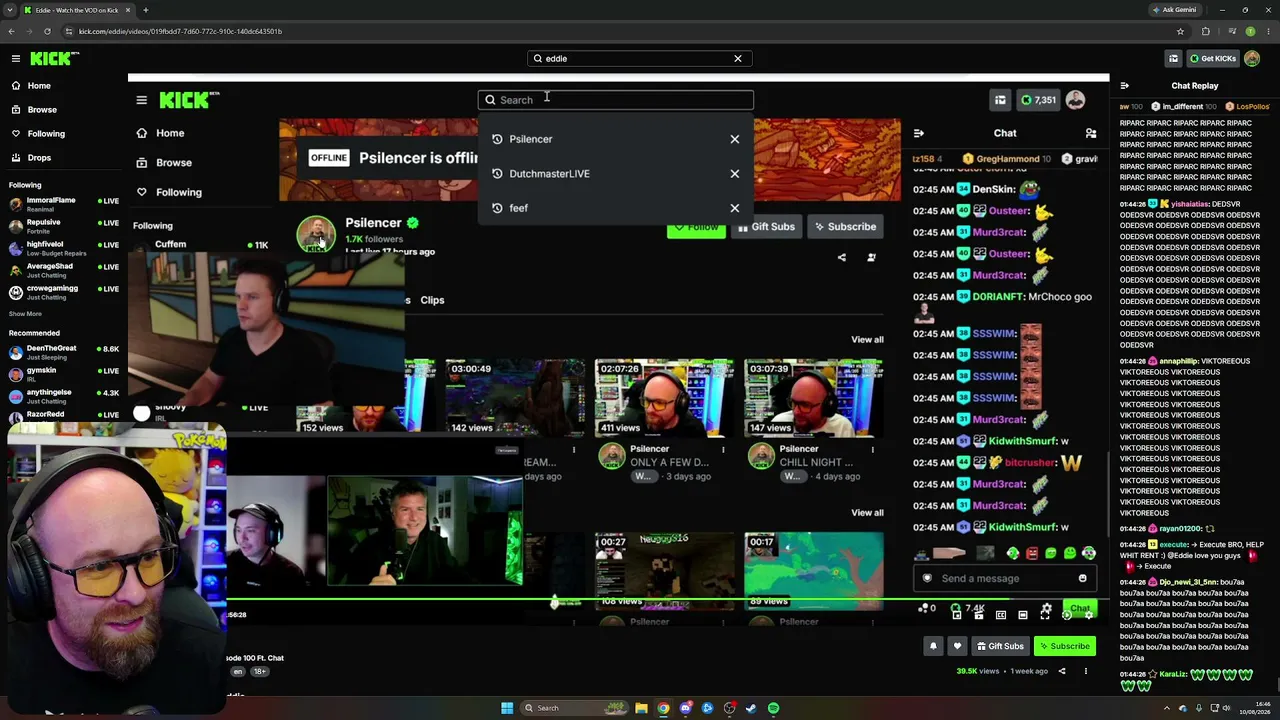Open the outer Kick sidebar hamburger menu
The height and width of the screenshot is (720, 1280).
click(x=15, y=59)
